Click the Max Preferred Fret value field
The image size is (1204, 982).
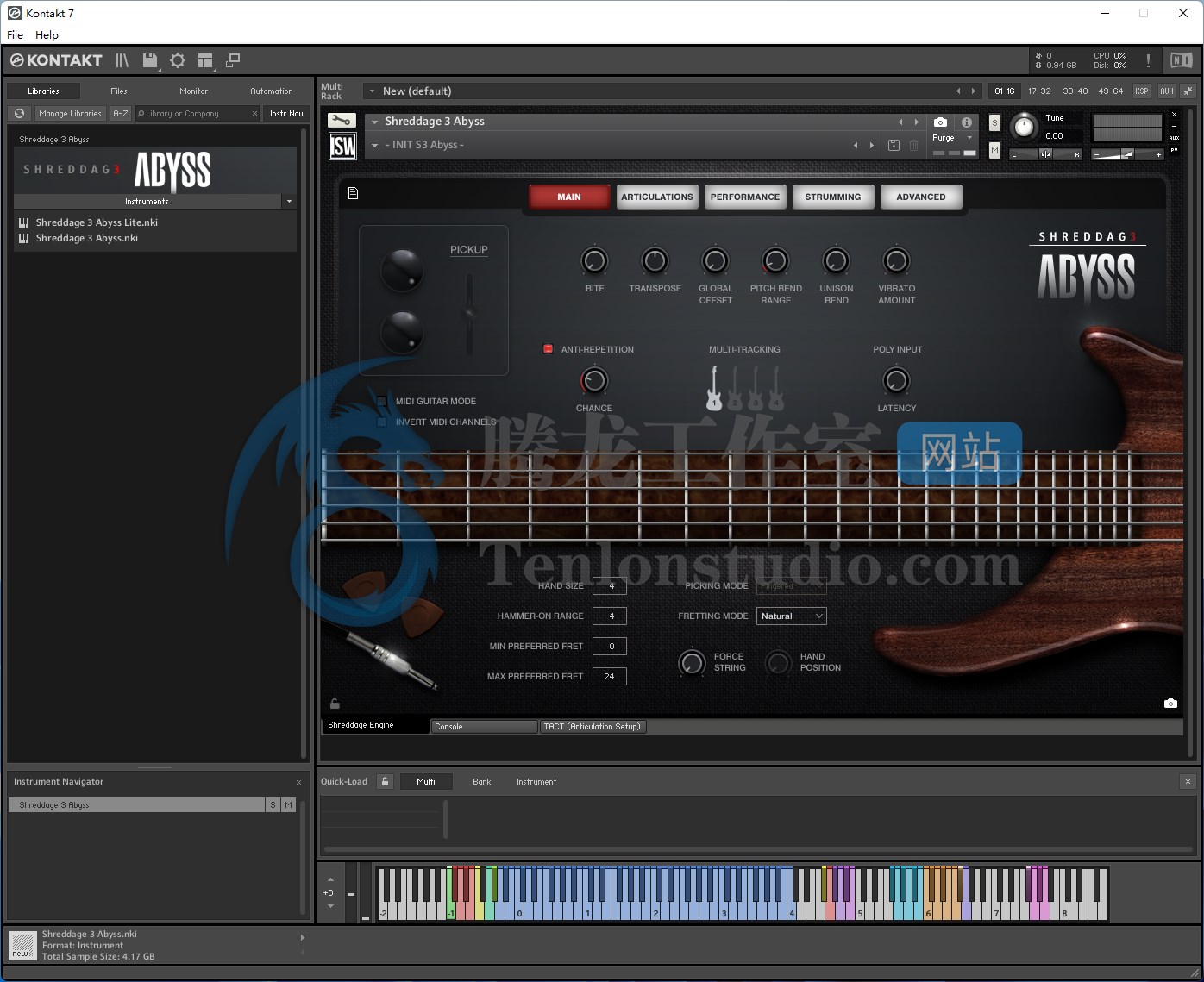(610, 676)
